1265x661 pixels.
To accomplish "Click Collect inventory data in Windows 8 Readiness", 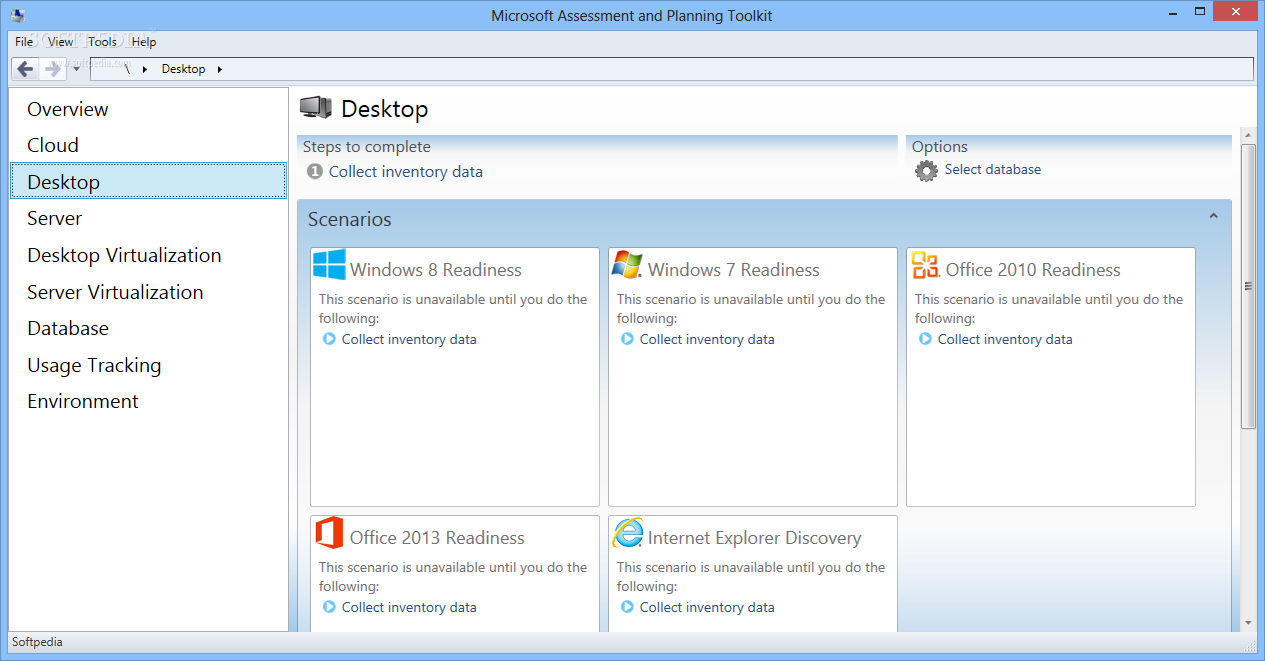I will click(409, 339).
